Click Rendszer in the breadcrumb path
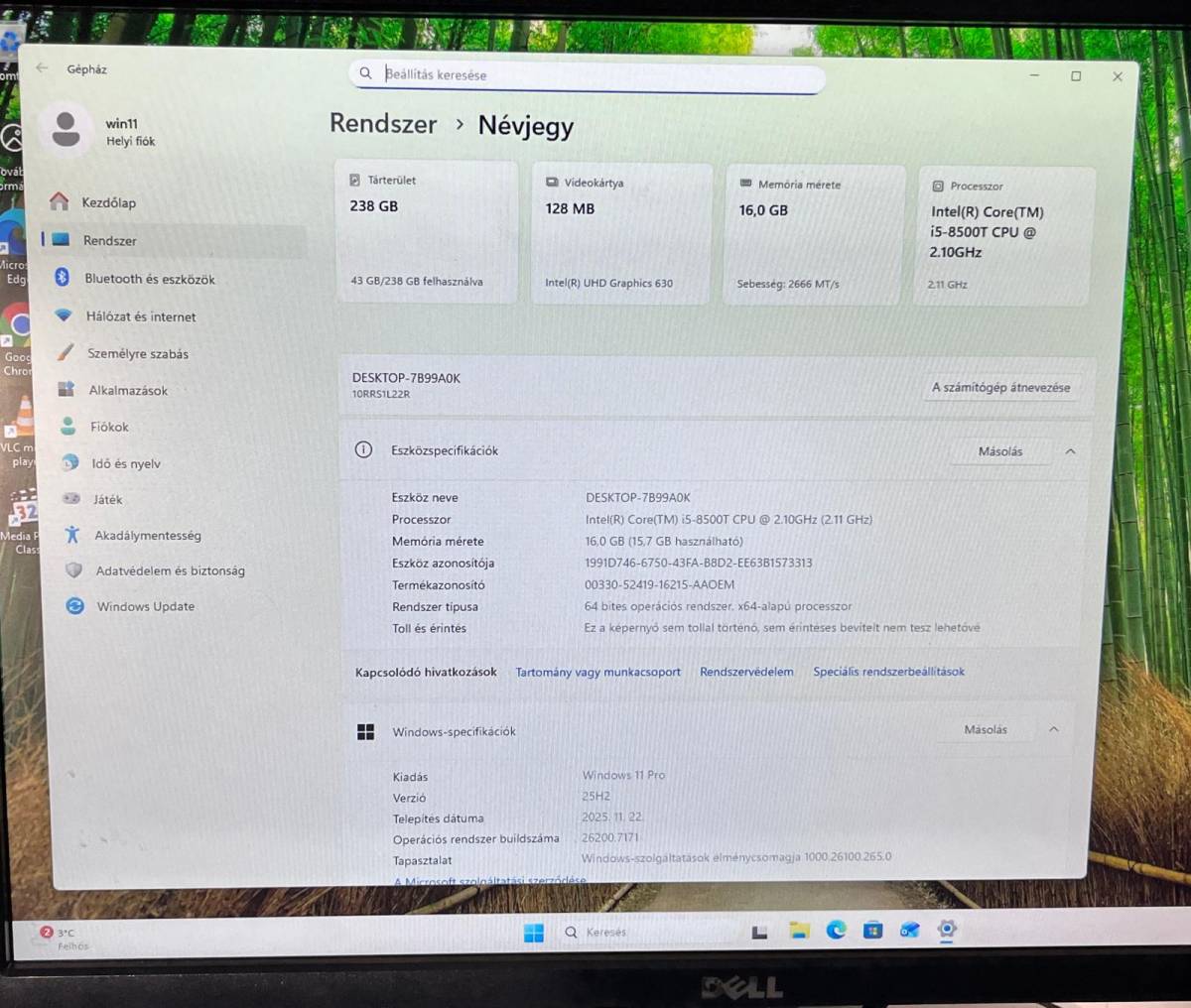1191x1008 pixels. pos(383,124)
